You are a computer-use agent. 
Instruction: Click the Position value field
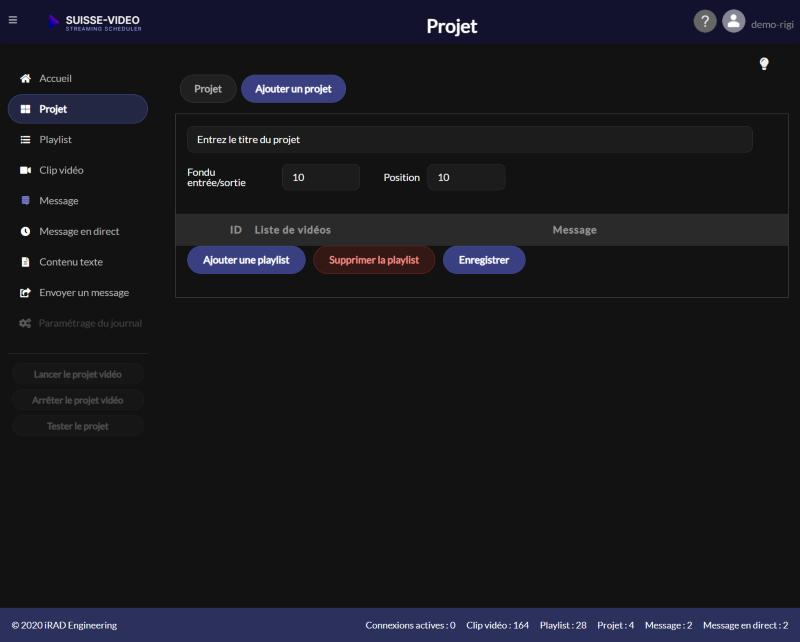coord(466,177)
